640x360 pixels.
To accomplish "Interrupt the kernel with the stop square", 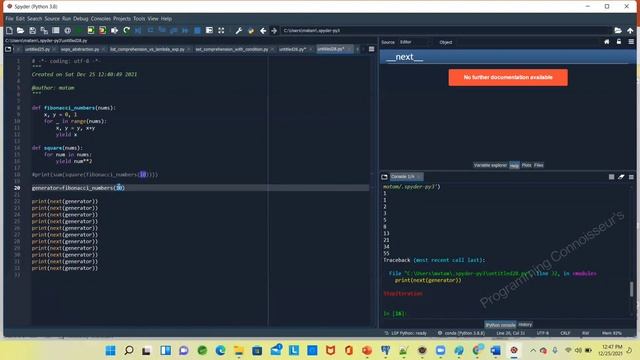I will tap(611, 177).
